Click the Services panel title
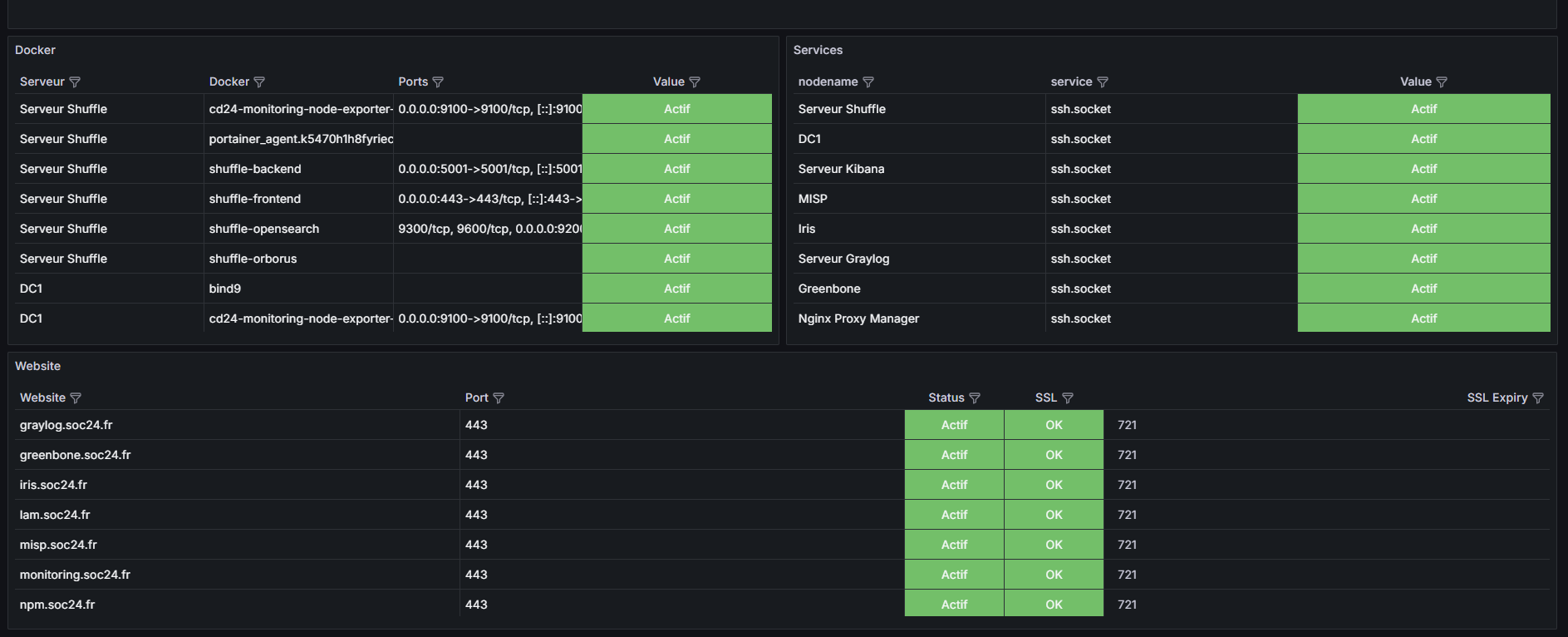This screenshot has width=1568, height=637. pyautogui.click(x=818, y=50)
